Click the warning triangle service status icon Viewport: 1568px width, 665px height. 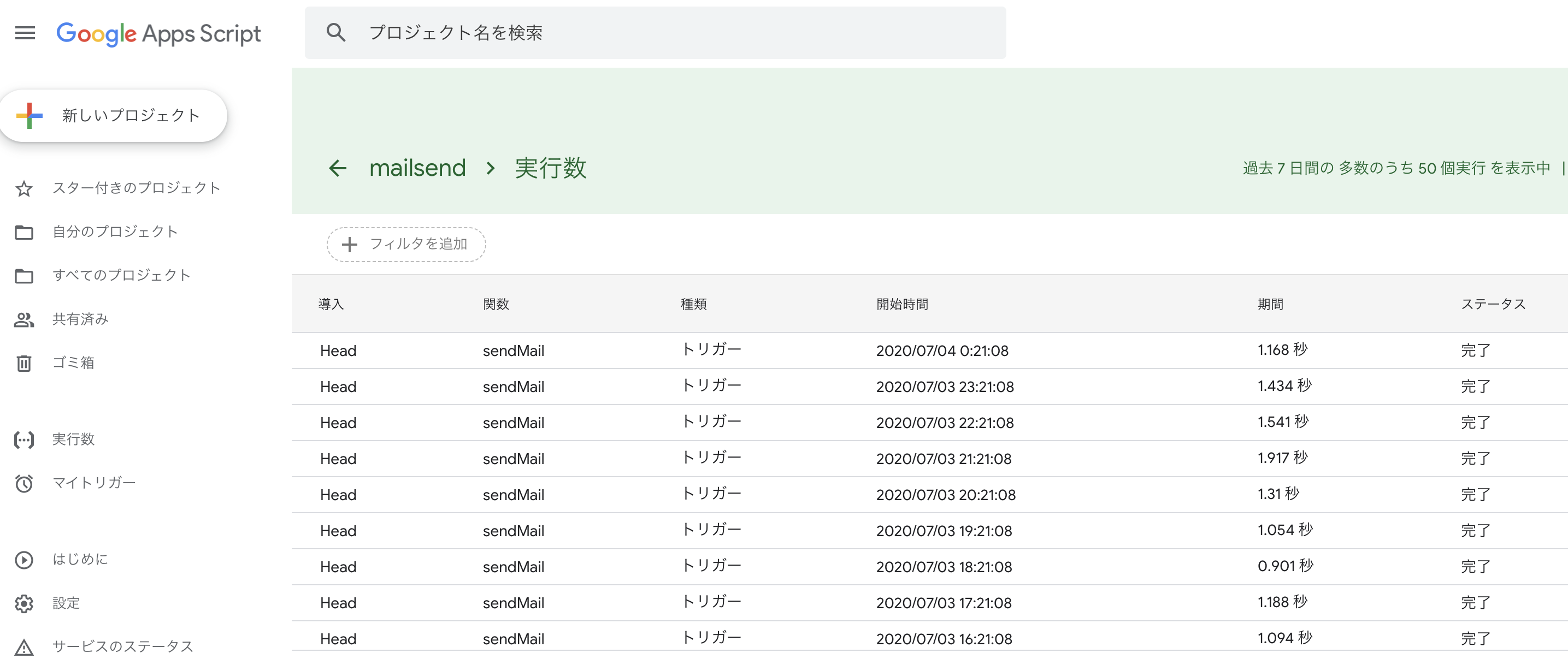[23, 648]
